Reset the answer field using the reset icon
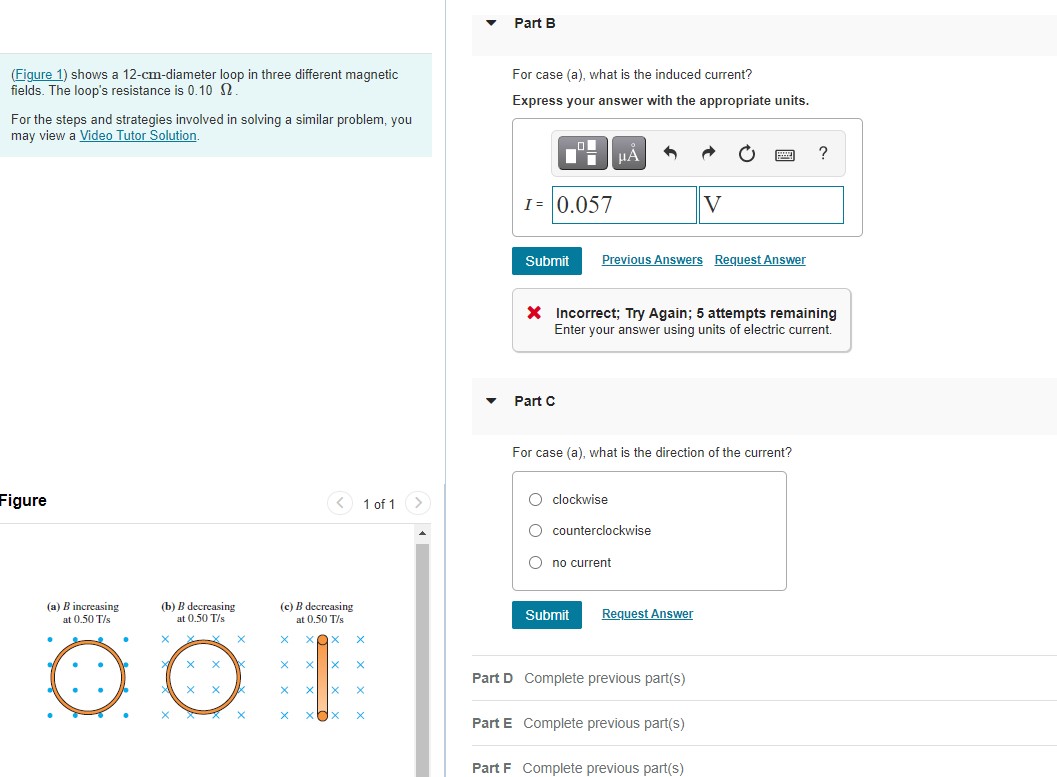This screenshot has height=777, width=1057. pyautogui.click(x=744, y=153)
